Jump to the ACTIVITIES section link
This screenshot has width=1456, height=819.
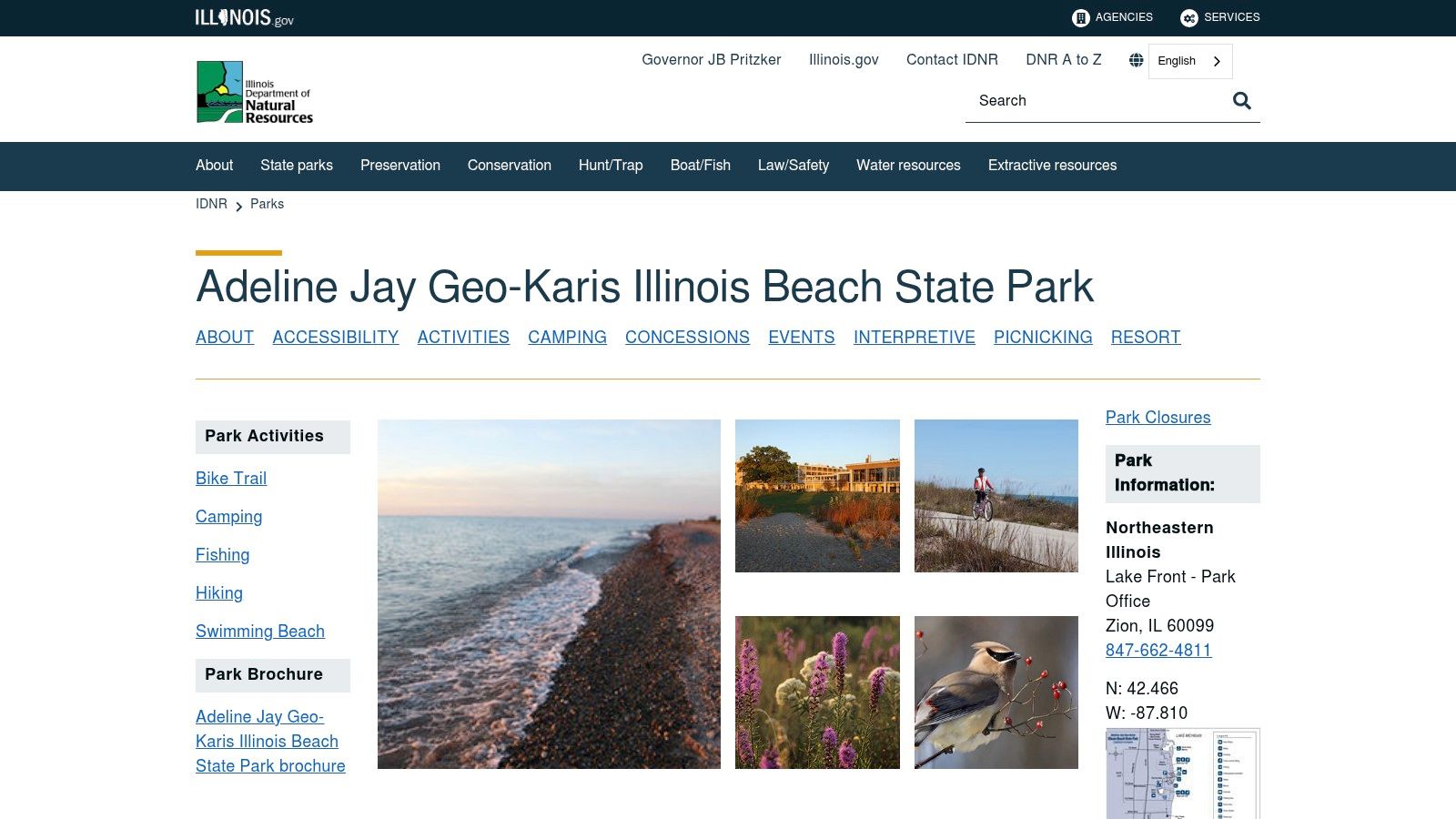463,338
